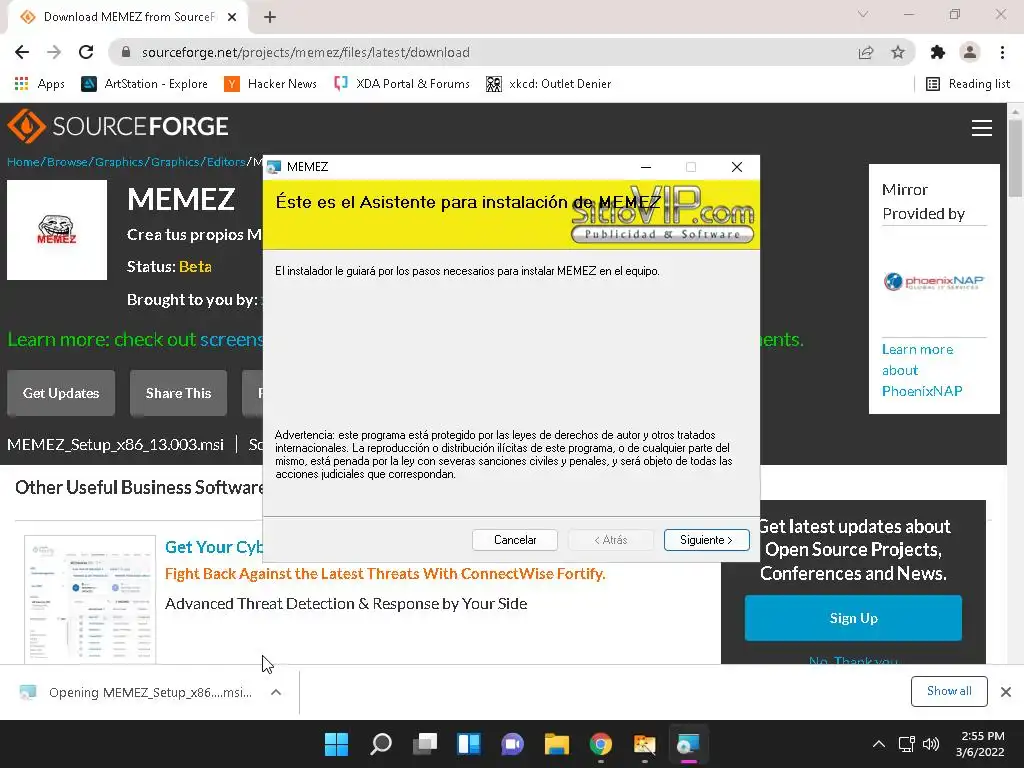Open the Windows Start menu

pyautogui.click(x=337, y=744)
